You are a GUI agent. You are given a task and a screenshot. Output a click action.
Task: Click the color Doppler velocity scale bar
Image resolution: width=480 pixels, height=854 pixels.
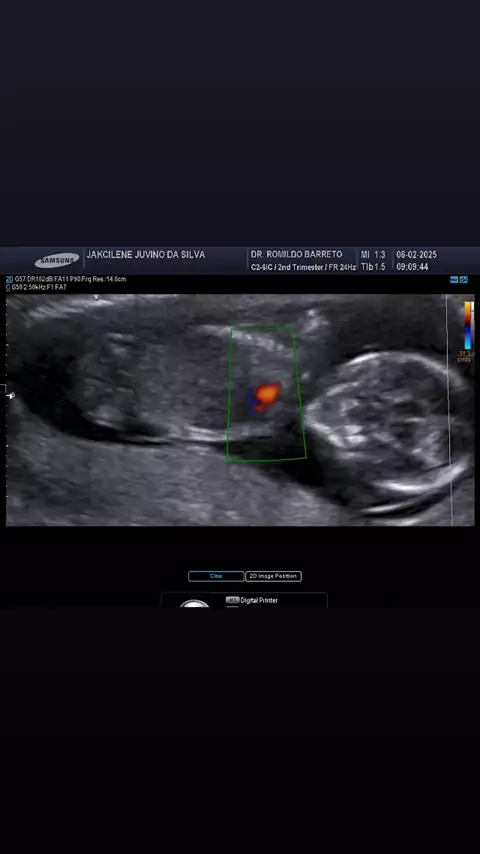pyautogui.click(x=467, y=325)
